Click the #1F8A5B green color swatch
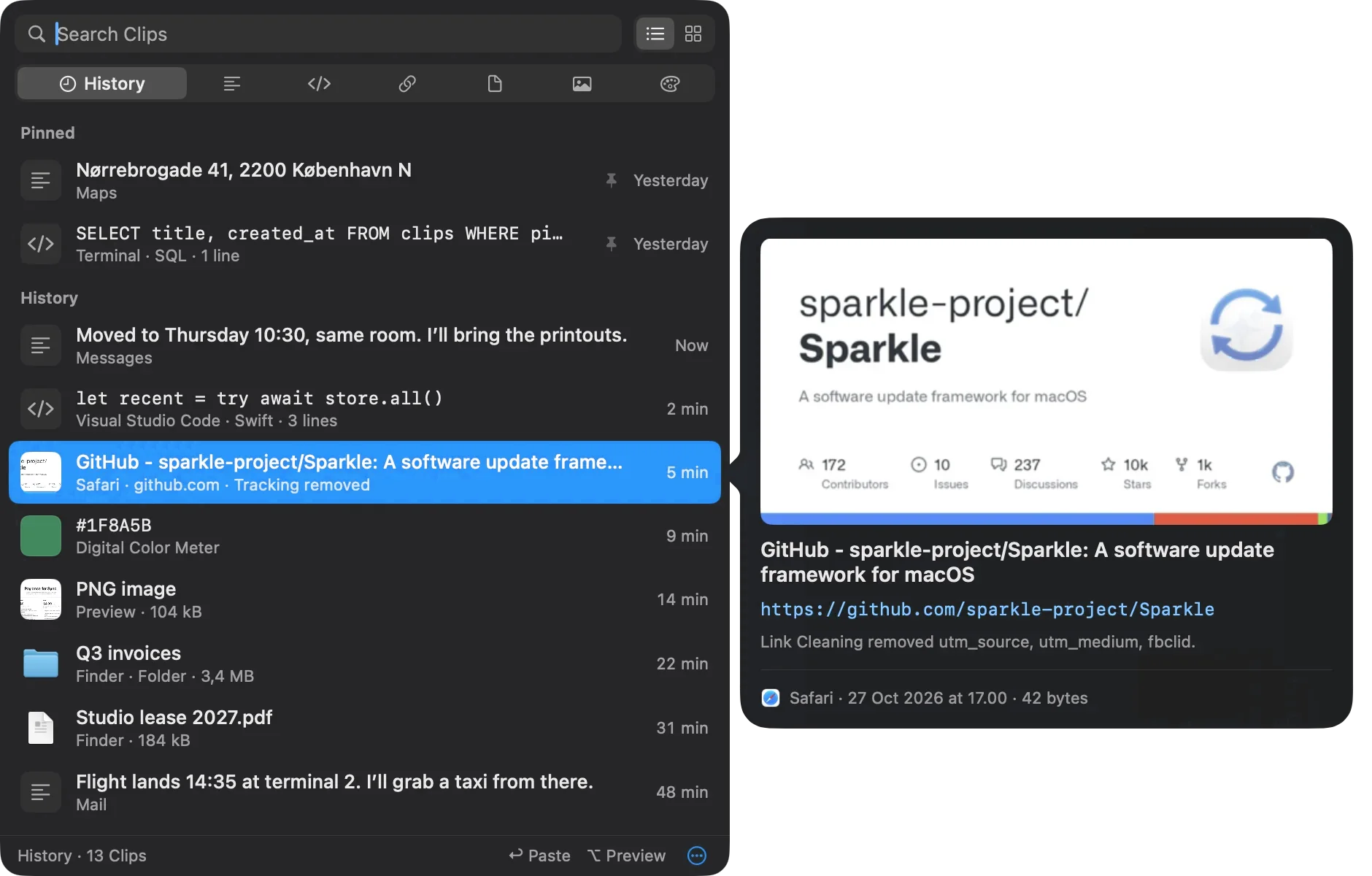This screenshot has width=1372, height=876. coord(41,536)
